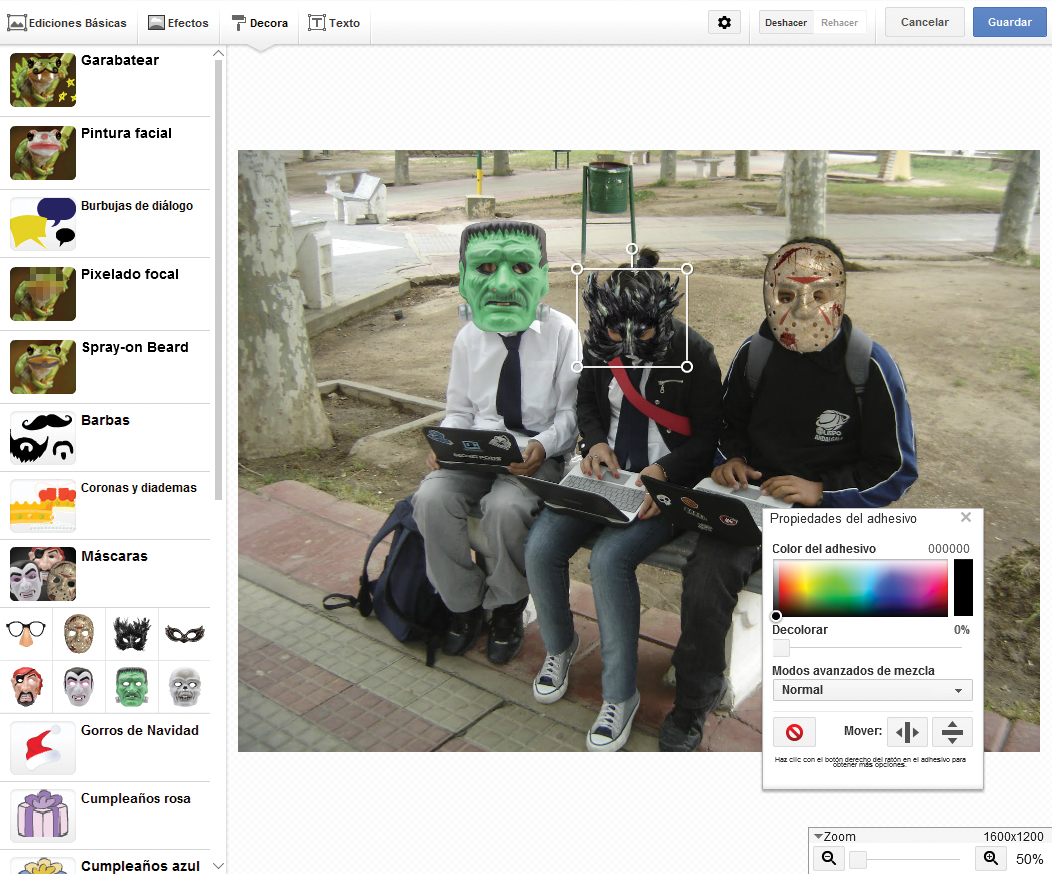
Task: Delete the sticker with red prohibition icon
Action: tap(794, 732)
